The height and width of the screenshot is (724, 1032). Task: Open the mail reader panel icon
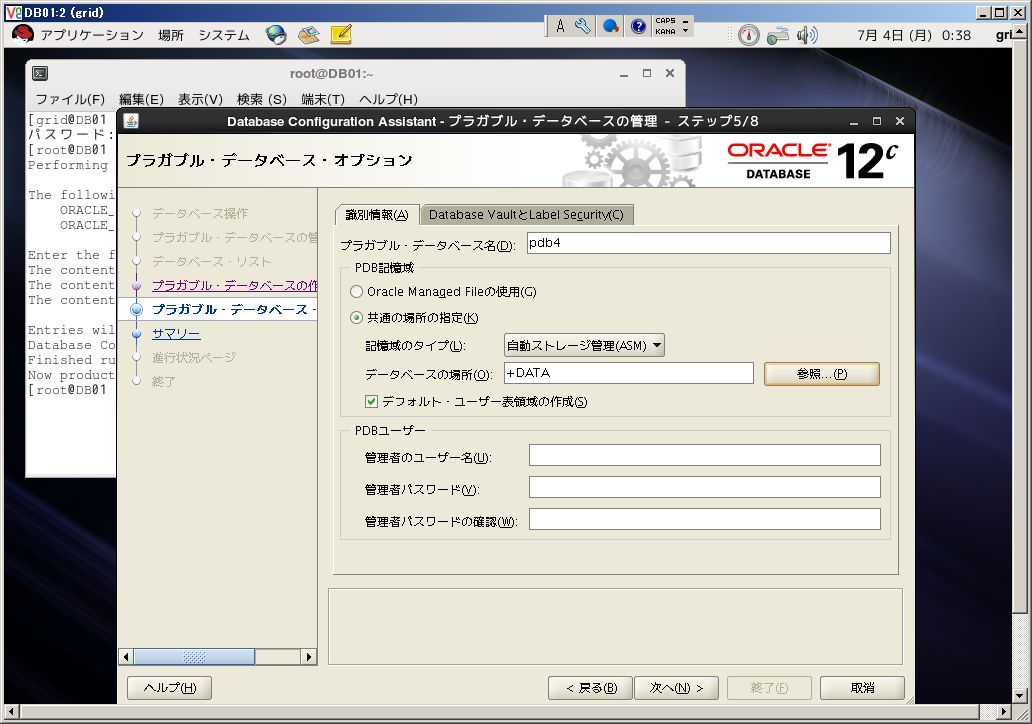point(308,35)
